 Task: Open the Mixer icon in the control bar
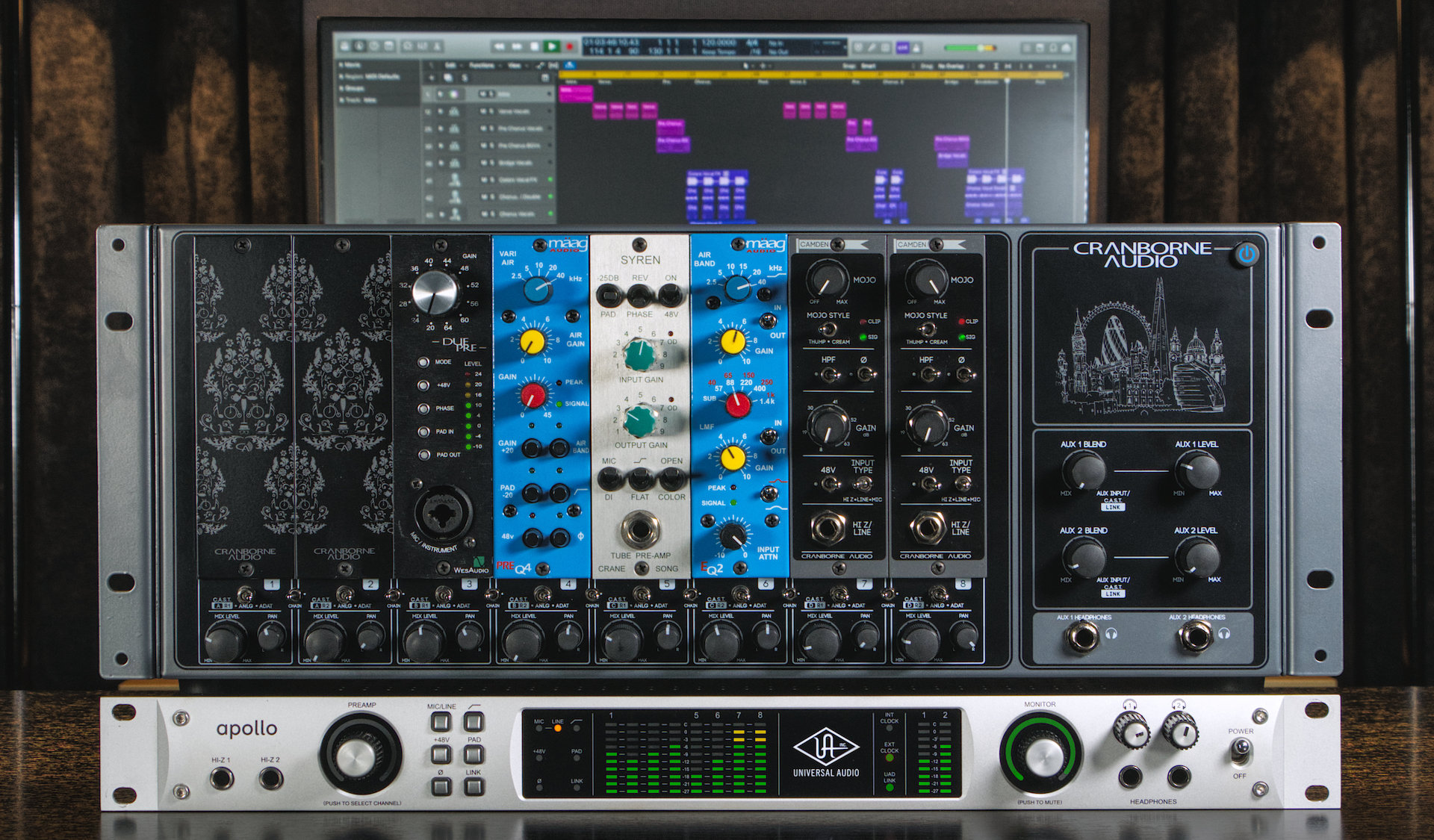coord(422,46)
